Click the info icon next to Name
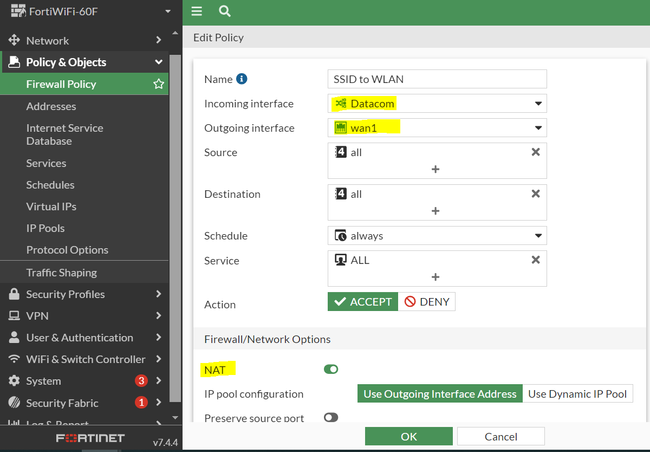This screenshot has width=650, height=452. click(242, 79)
